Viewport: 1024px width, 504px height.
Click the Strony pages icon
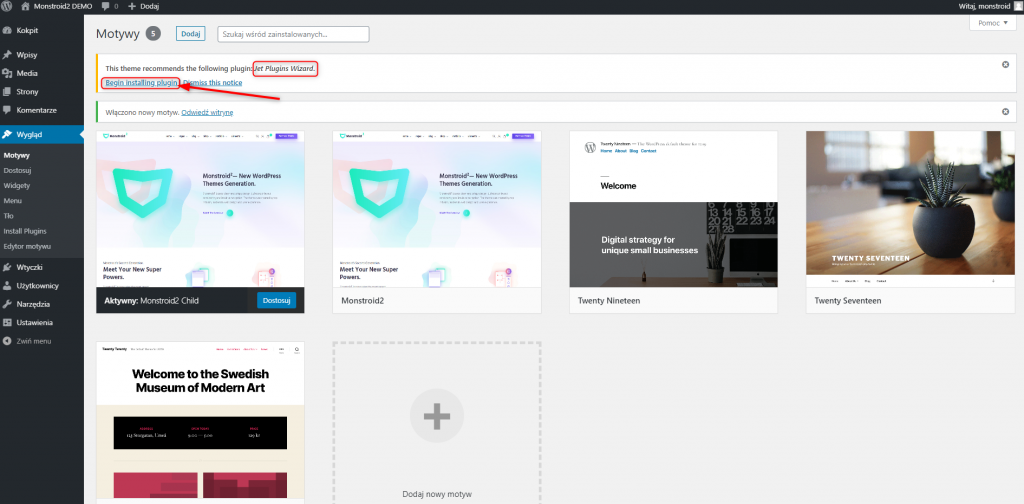tap(7, 91)
